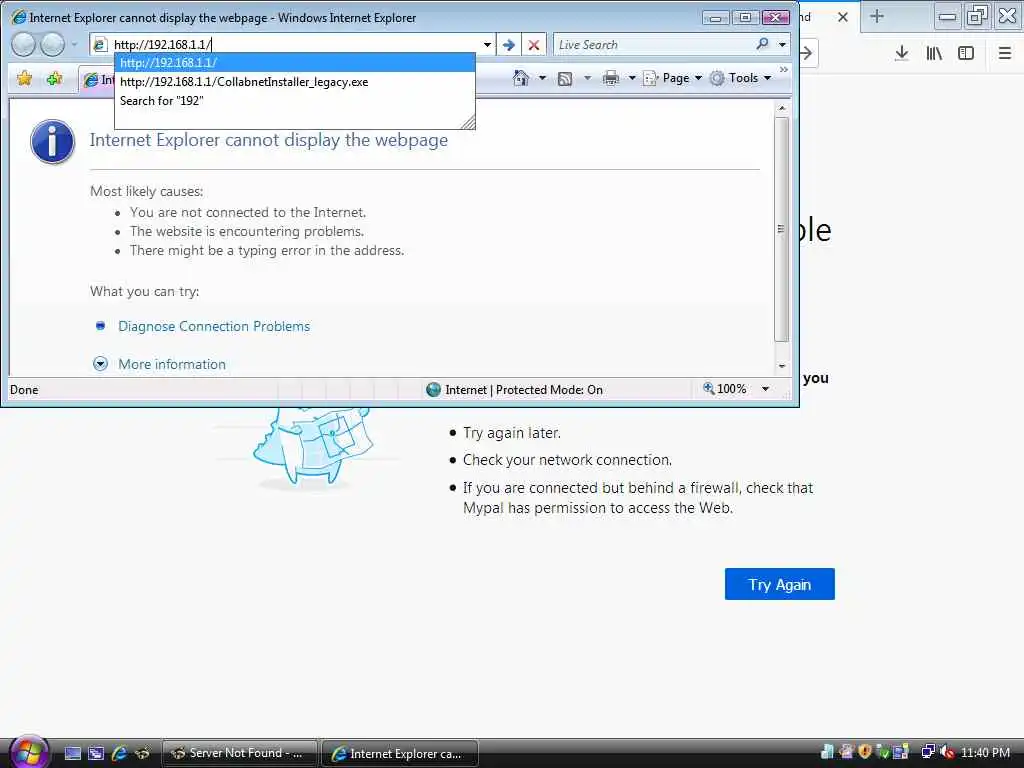Screen dimensions: 1024x768
Task: Click the Add to Favorites icon
Action: (x=54, y=78)
